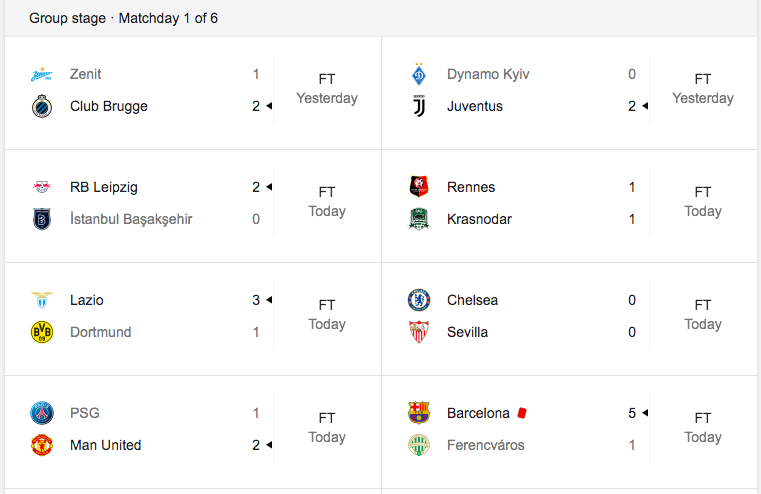
Task: Click the Chelsea club crest
Action: 419,300
